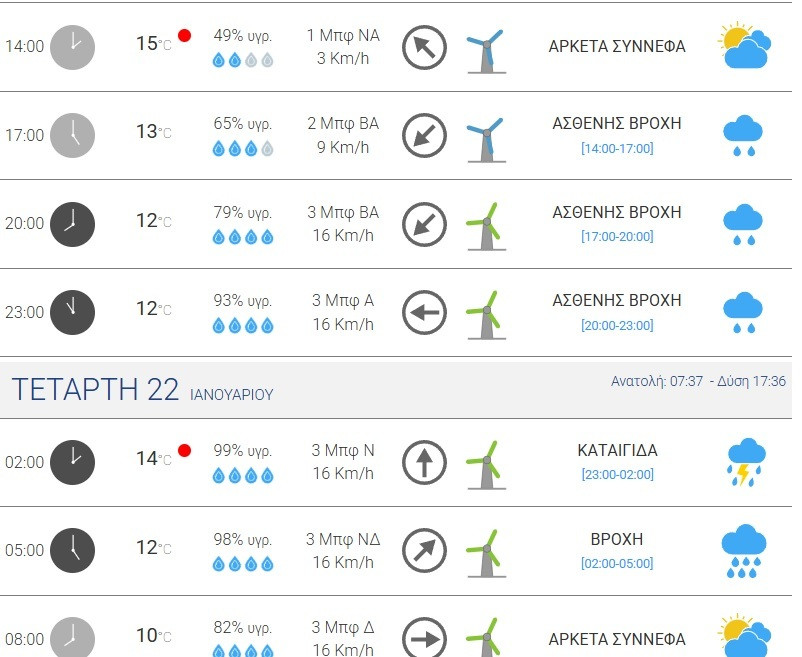Click the partly cloudy icon at 14:00
The image size is (802, 657).
(x=744, y=47)
